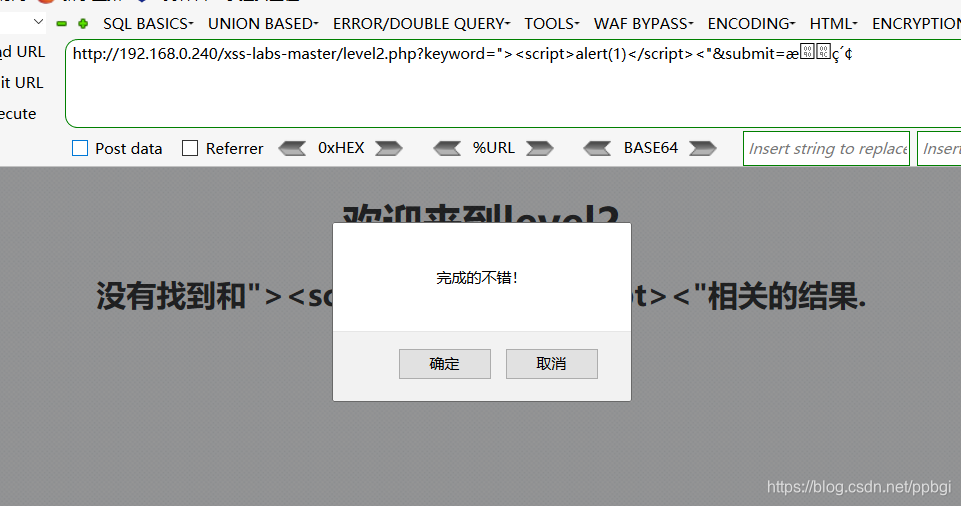Viewport: 961px width, 506px height.
Task: Click the Load URL button
Action: point(23,52)
